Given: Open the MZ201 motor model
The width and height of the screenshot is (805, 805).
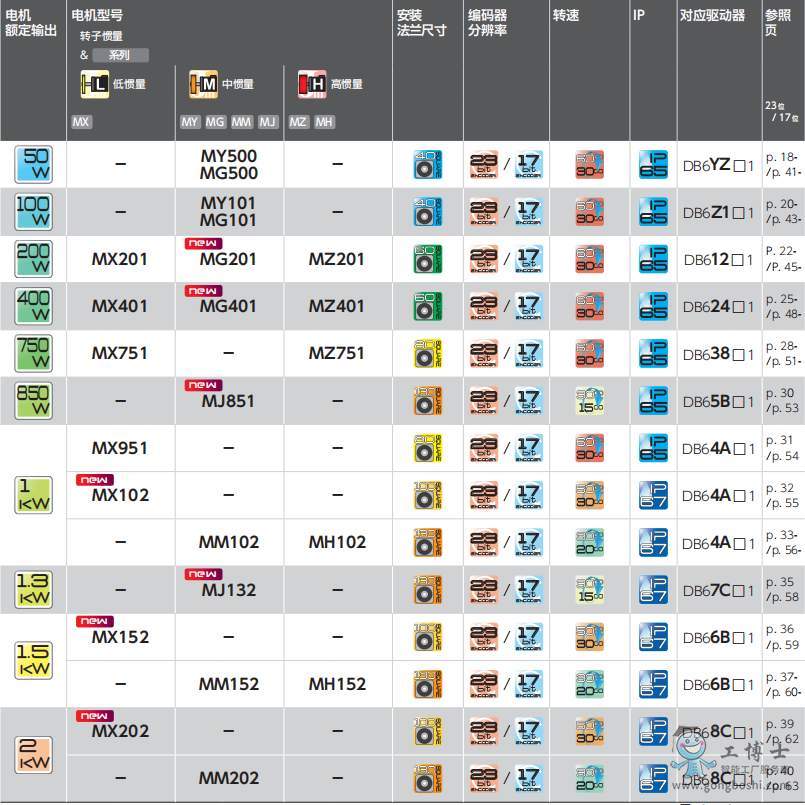Looking at the screenshot, I should click(337, 259).
